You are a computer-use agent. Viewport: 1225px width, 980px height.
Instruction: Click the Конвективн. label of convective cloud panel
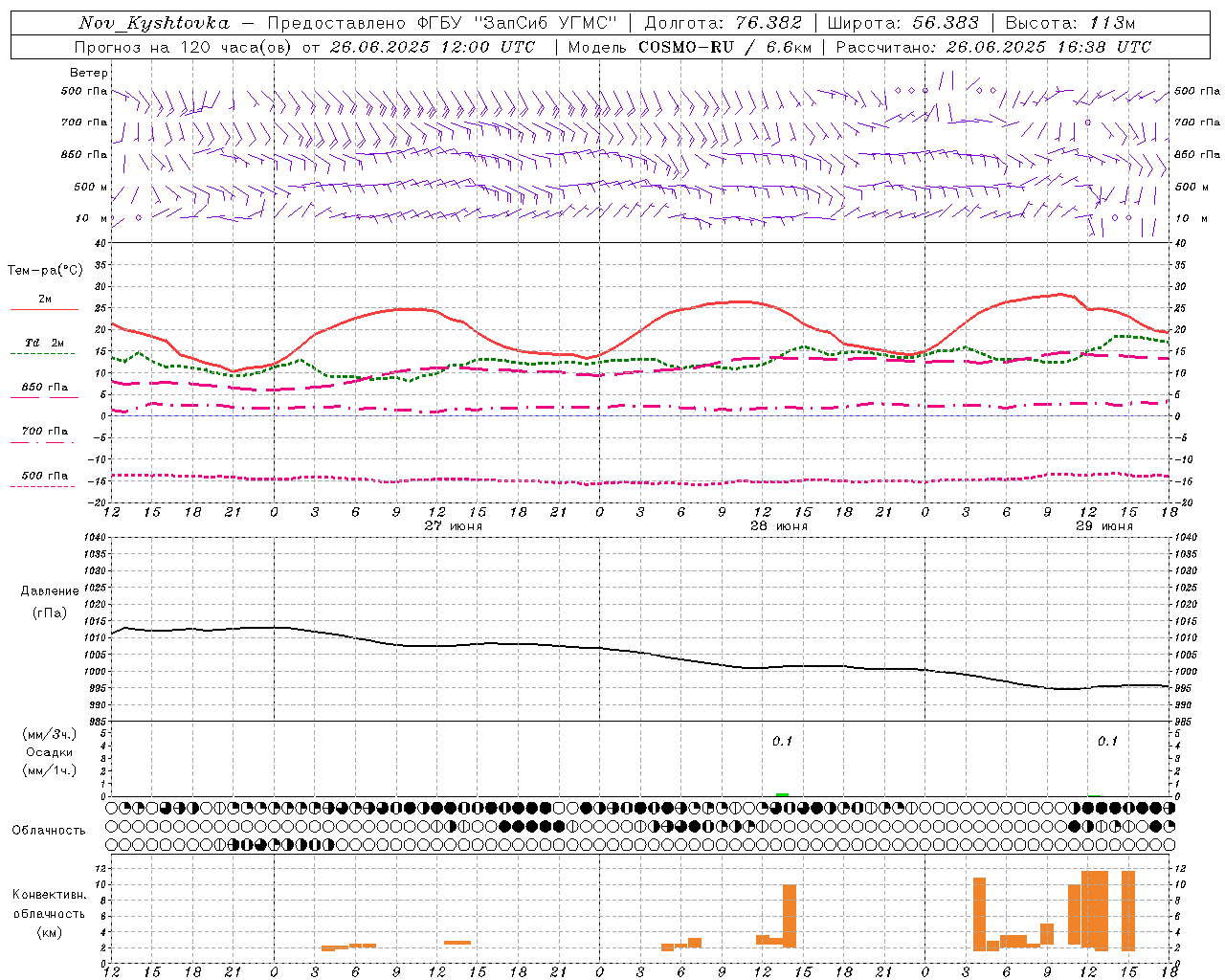(50, 895)
